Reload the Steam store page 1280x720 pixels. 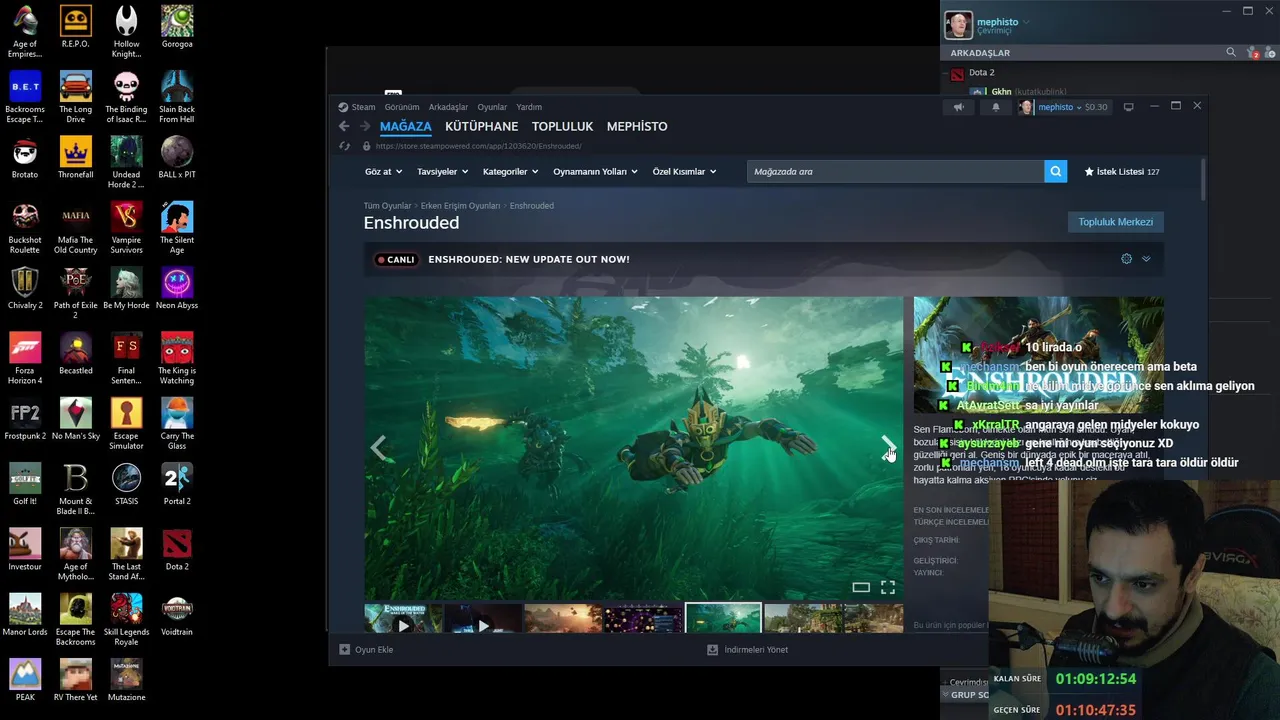(x=344, y=146)
